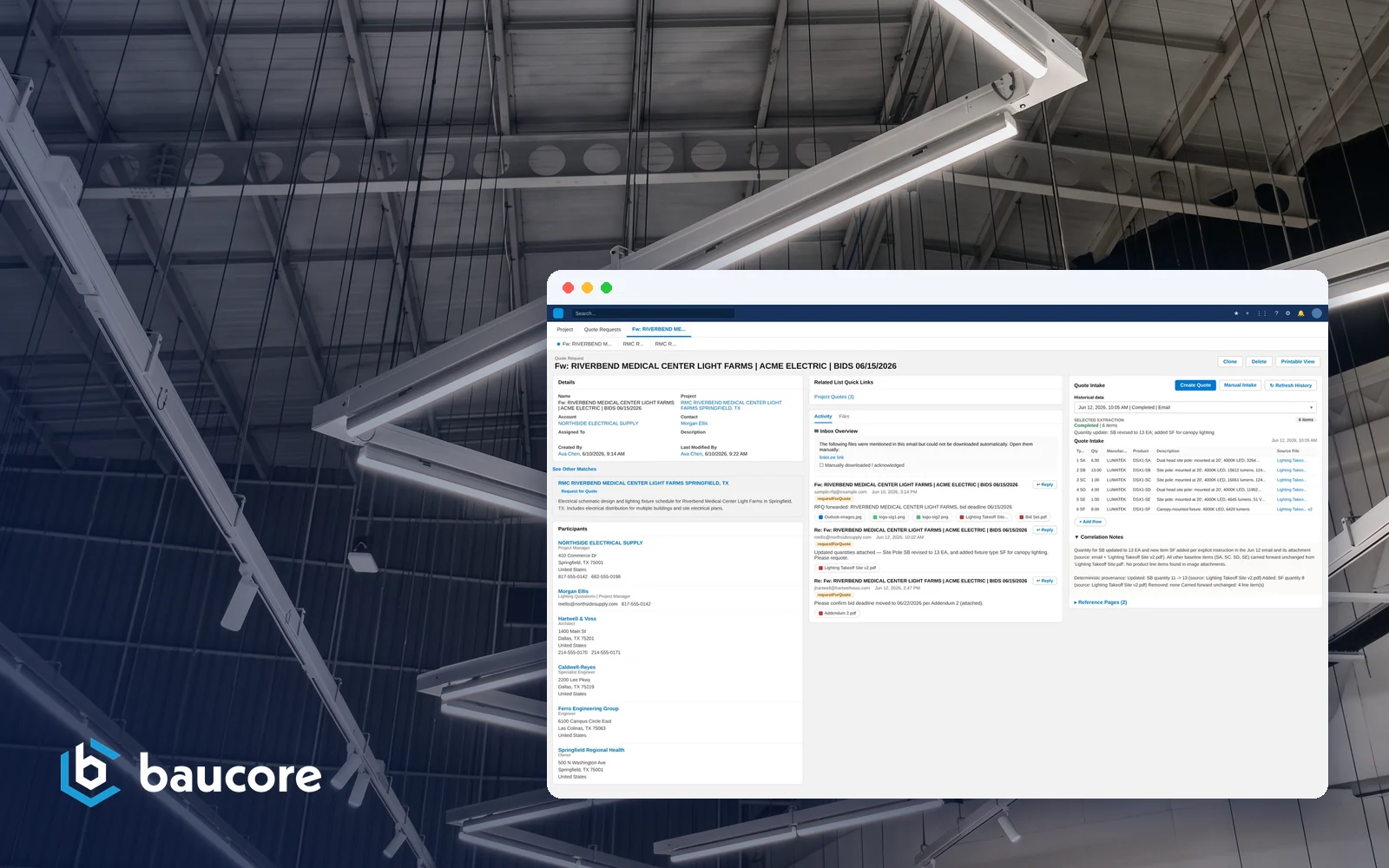Click the blue app logo icon
Image resolution: width=1389 pixels, height=868 pixels.
558,313
